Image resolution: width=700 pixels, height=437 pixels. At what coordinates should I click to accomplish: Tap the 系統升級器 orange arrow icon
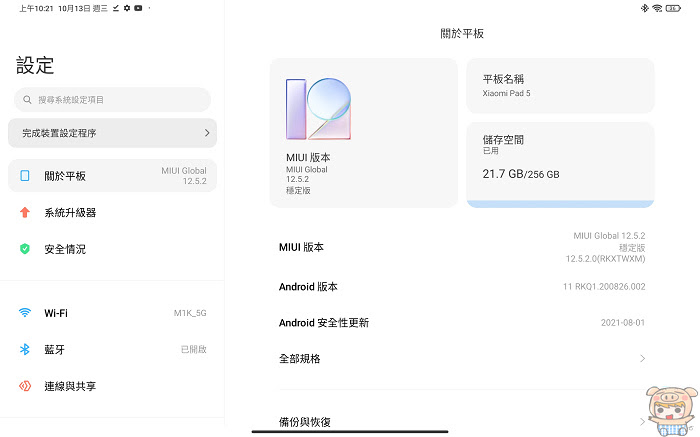[x=25, y=212]
